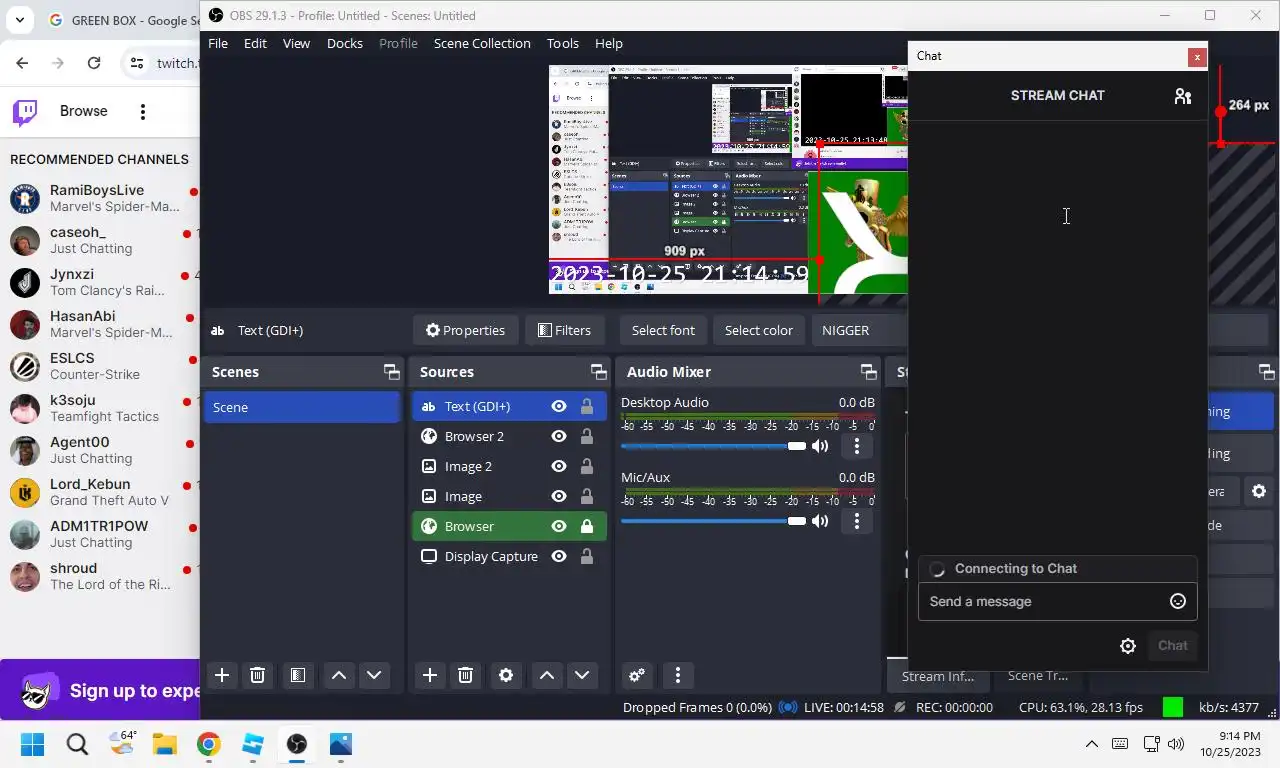This screenshot has width=1280, height=768.
Task: Open Chrome tab search dropdown arrow
Action: (21, 19)
